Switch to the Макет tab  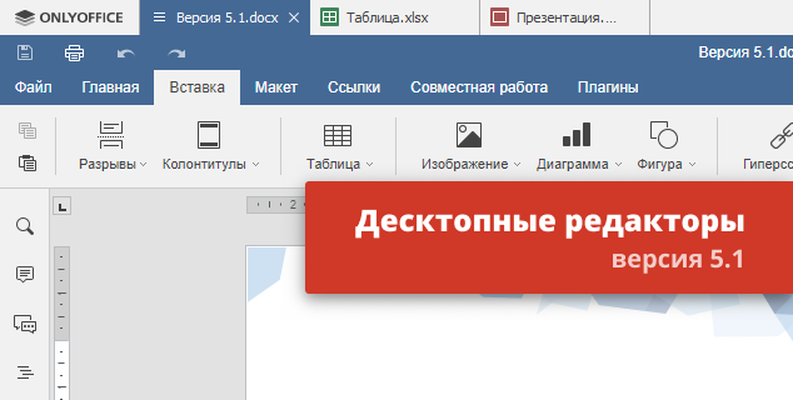[276, 87]
